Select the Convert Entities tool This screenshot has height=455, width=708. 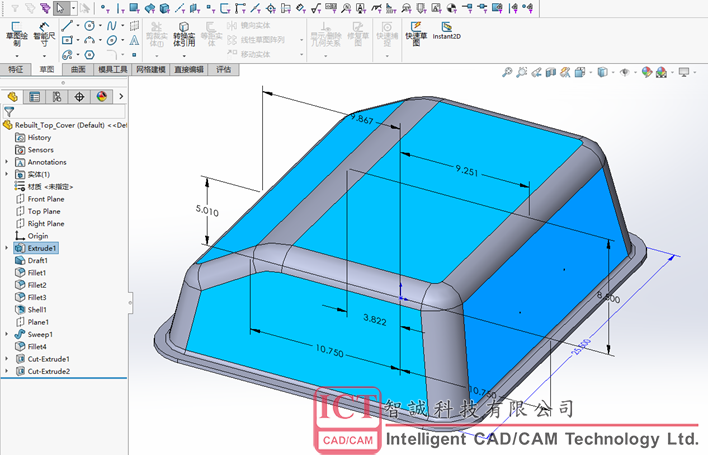pyautogui.click(x=184, y=34)
